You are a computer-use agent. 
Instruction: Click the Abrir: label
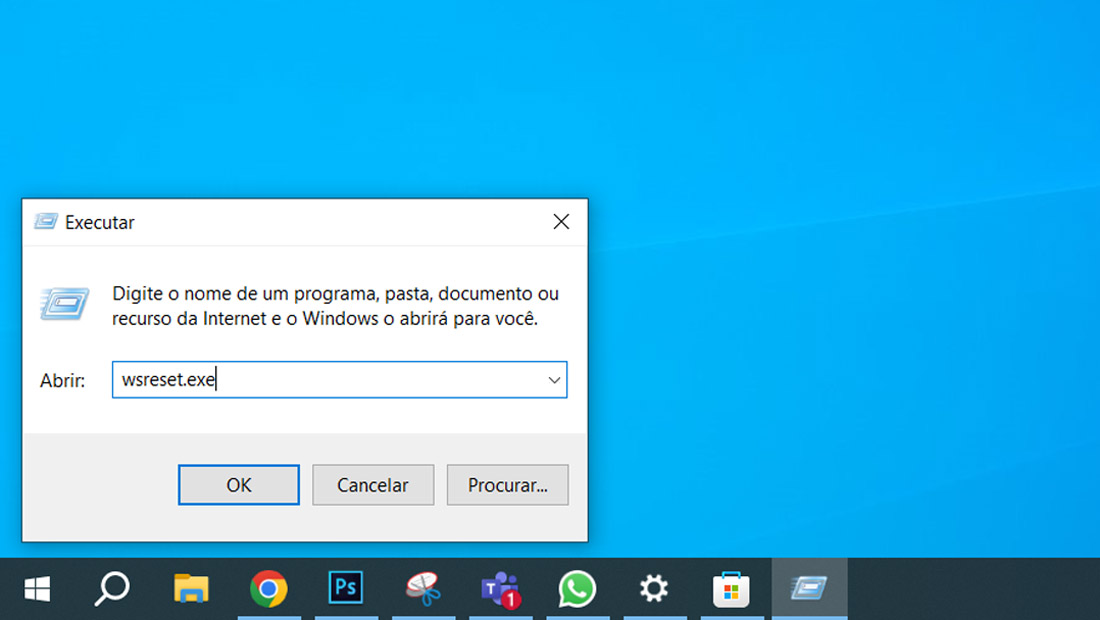(x=62, y=380)
